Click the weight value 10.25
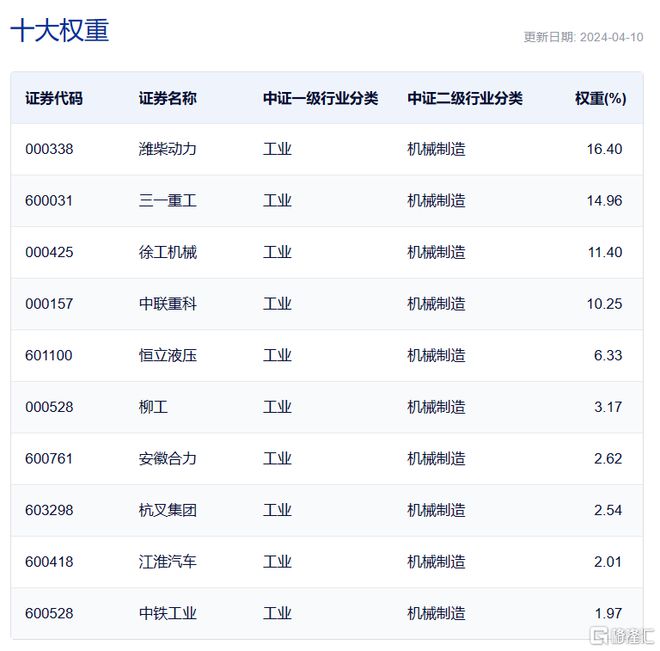This screenshot has height=651, width=660. click(x=604, y=304)
